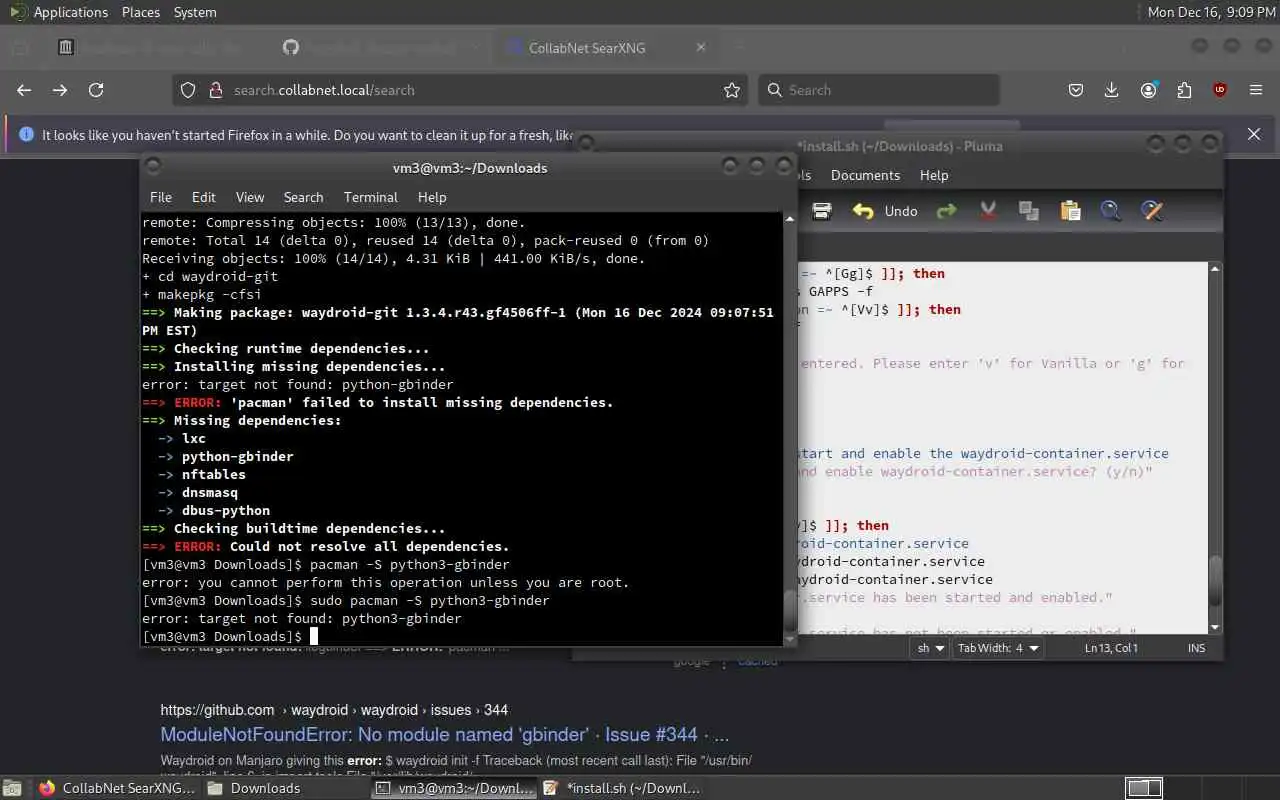Open the Firefox hamburger menu
The width and height of the screenshot is (1280, 800).
pos(1256,90)
